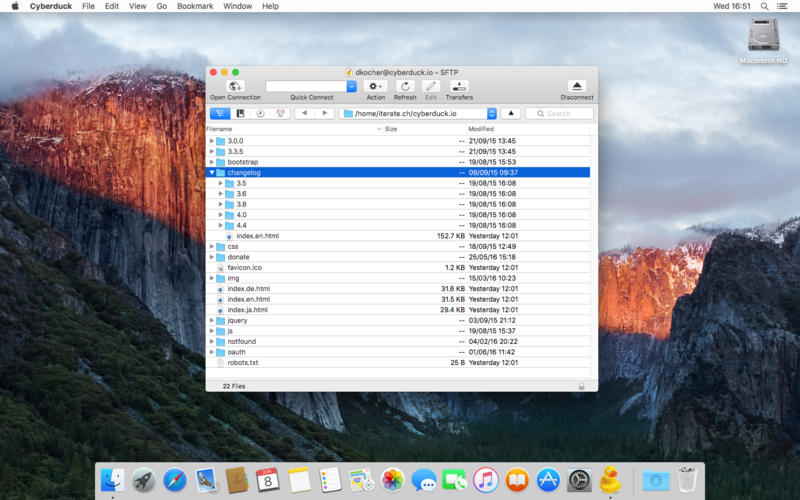This screenshot has height=500, width=800.
Task: Open the path /home/iterate.ch/cyberduck.io dropdown
Action: [491, 114]
